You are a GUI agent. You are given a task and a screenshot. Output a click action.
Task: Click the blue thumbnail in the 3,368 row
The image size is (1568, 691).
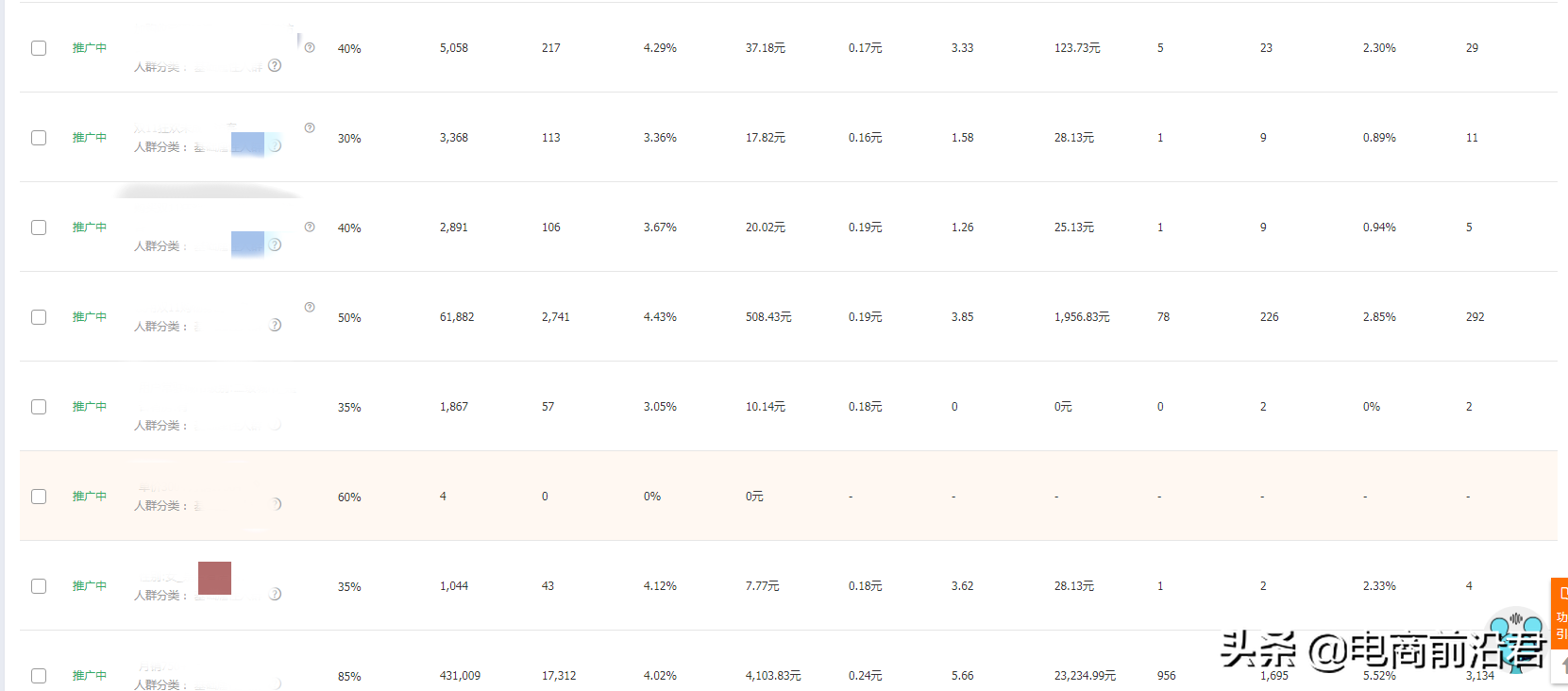(247, 143)
